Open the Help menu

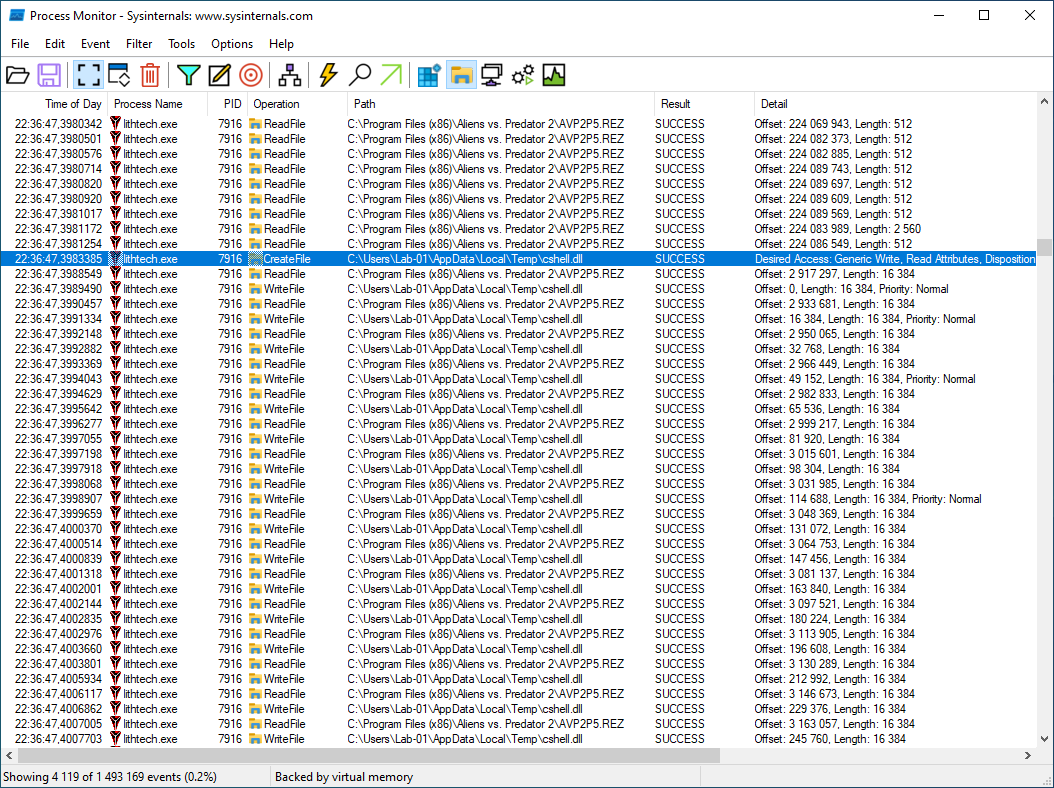coord(281,44)
